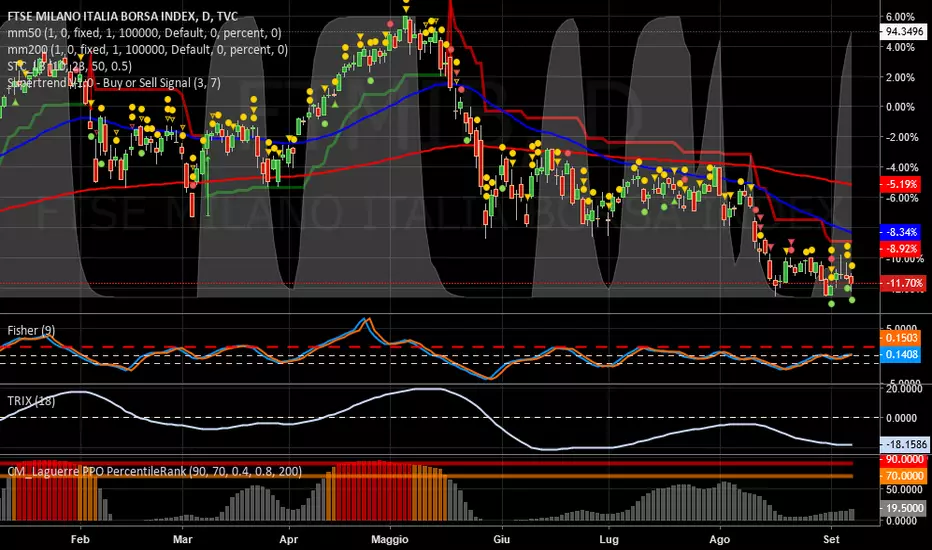Click the Lug label on time axis
This screenshot has width=932, height=550.
[609, 539]
